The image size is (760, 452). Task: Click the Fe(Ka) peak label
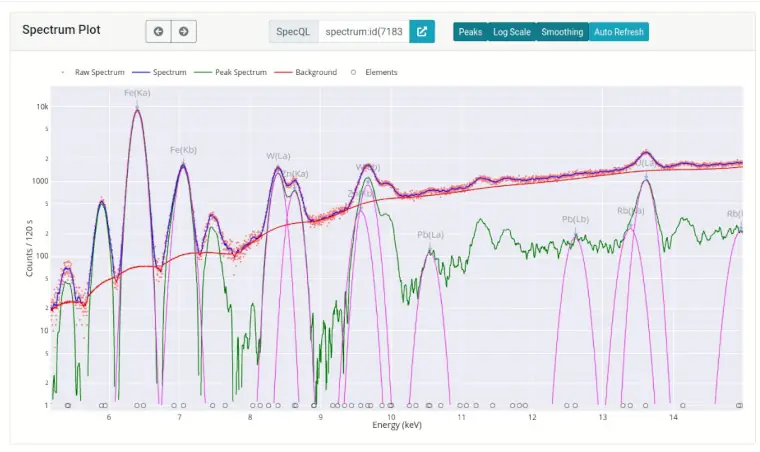click(137, 93)
